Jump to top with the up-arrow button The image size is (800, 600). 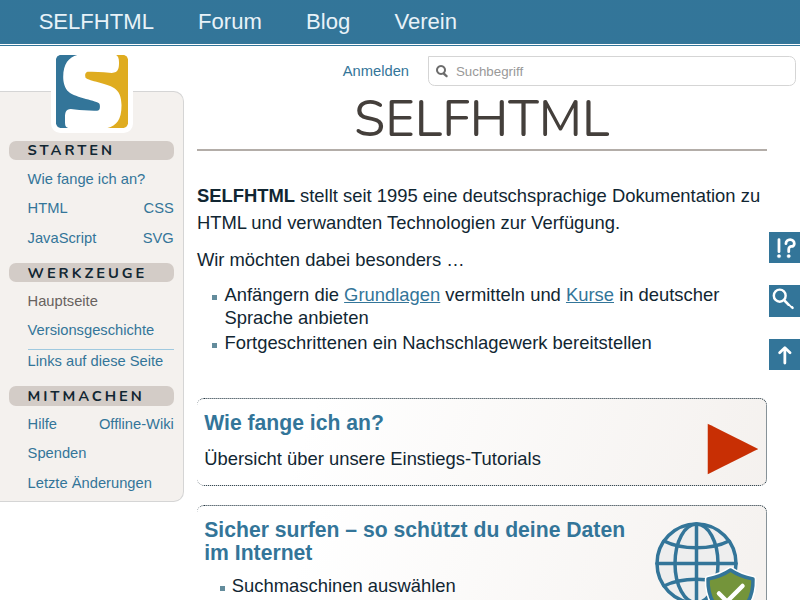(784, 355)
